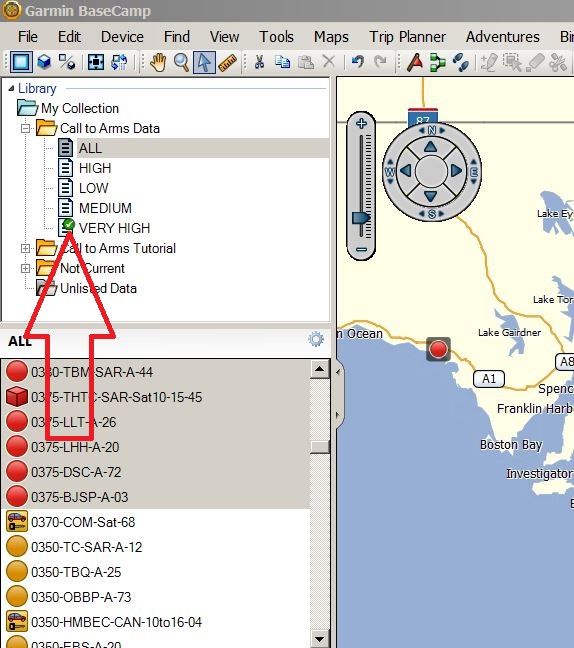Open list options gear icon

point(316,339)
